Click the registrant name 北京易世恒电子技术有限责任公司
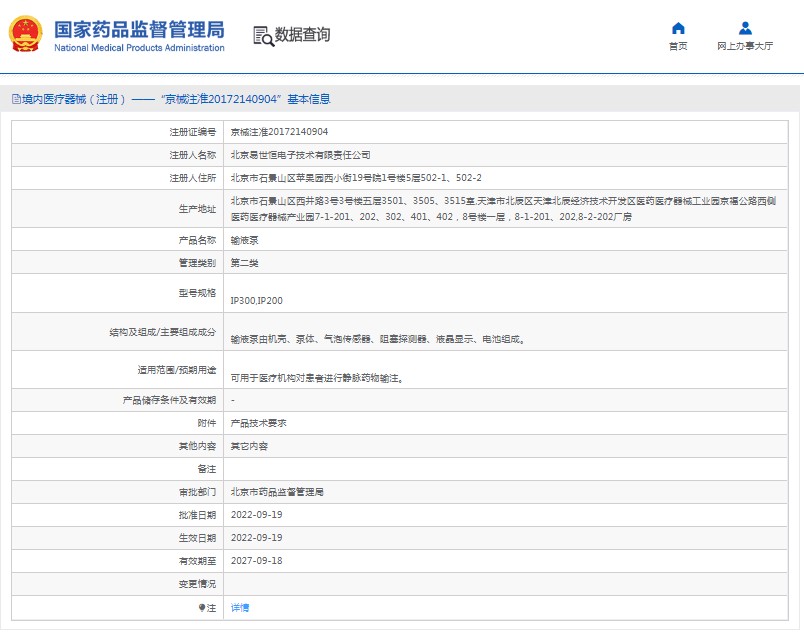 [300, 155]
